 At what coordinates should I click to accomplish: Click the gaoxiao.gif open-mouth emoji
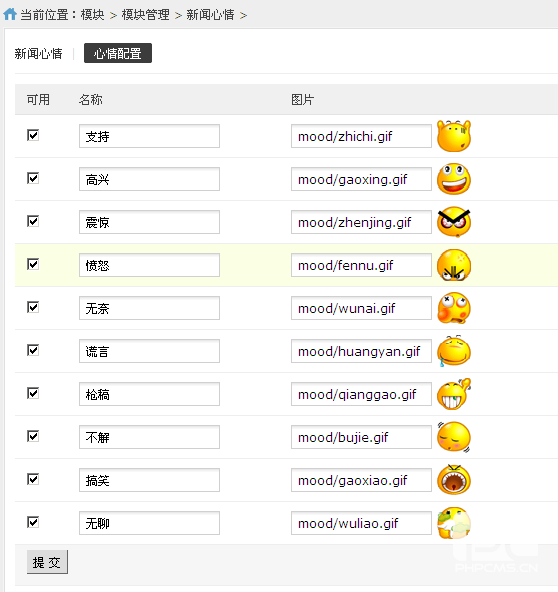(454, 480)
